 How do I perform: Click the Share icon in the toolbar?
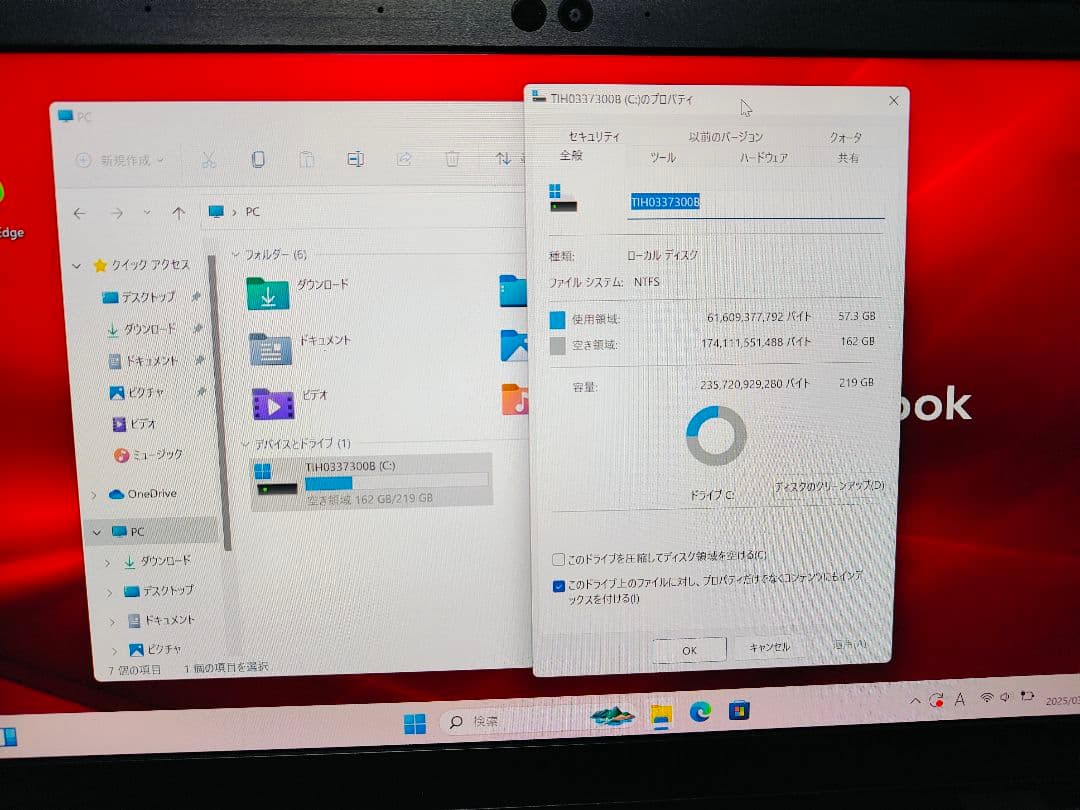pyautogui.click(x=404, y=160)
